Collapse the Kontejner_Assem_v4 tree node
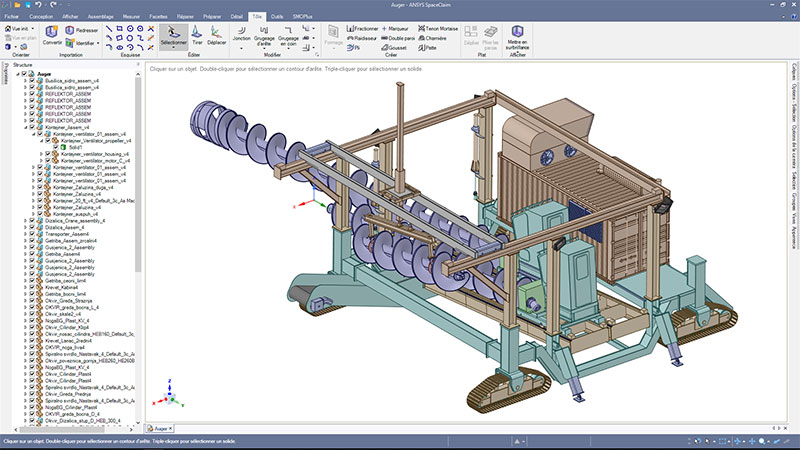Screen dimensions: 800x450 tap(25, 128)
